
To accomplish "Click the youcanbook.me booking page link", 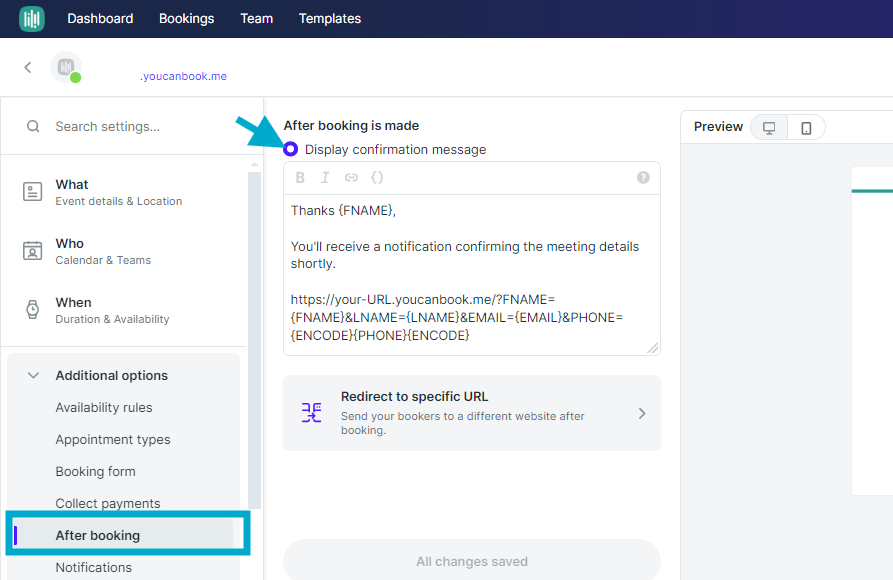I will (183, 76).
